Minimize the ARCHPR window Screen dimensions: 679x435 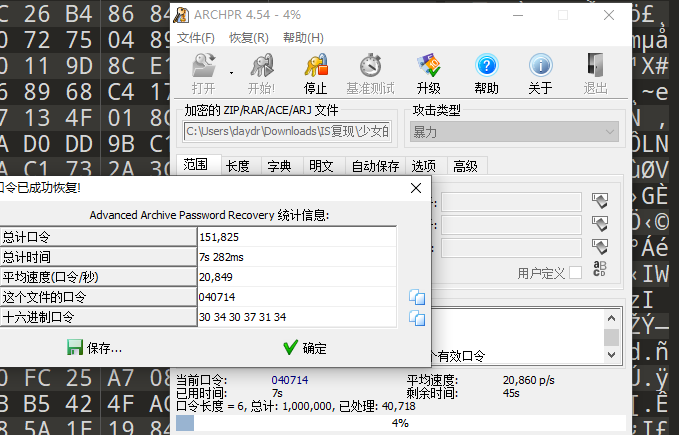point(518,15)
